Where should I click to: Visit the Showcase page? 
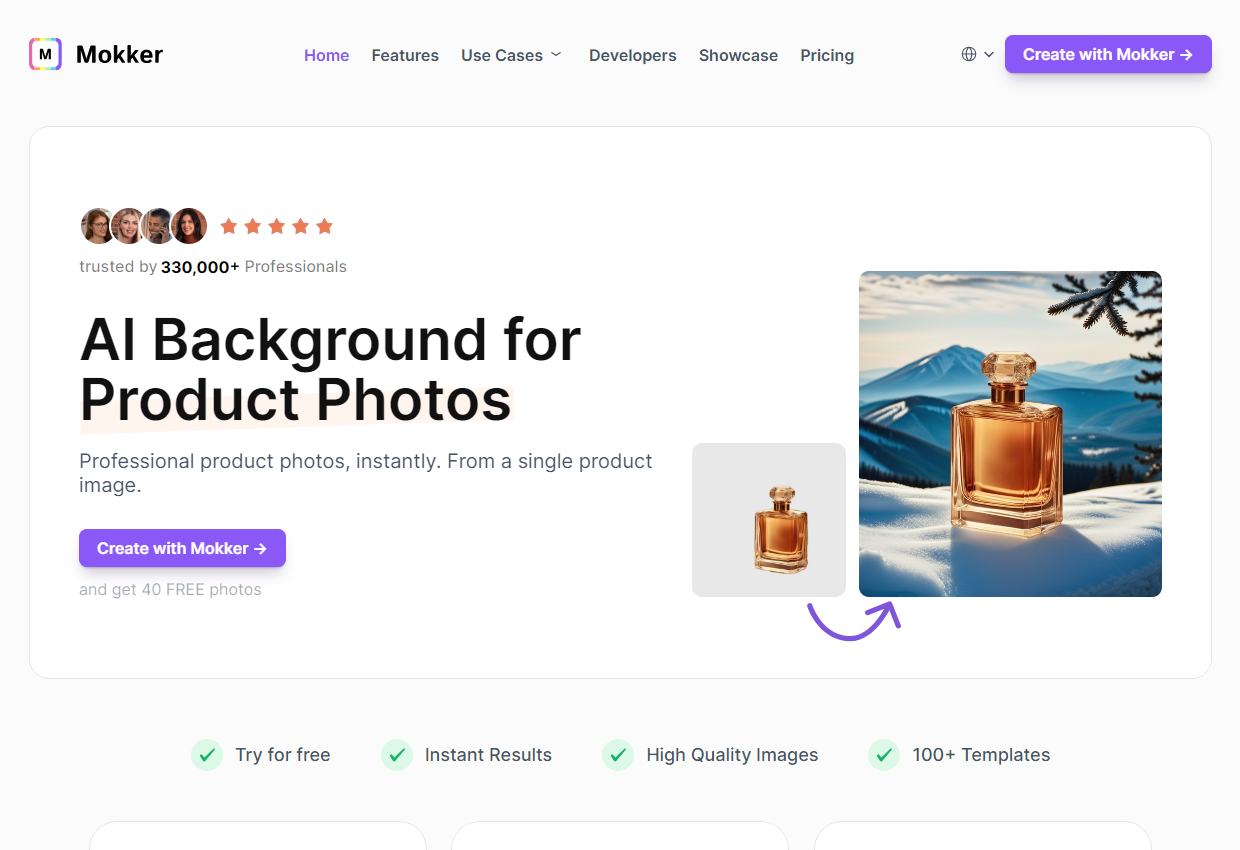(738, 55)
